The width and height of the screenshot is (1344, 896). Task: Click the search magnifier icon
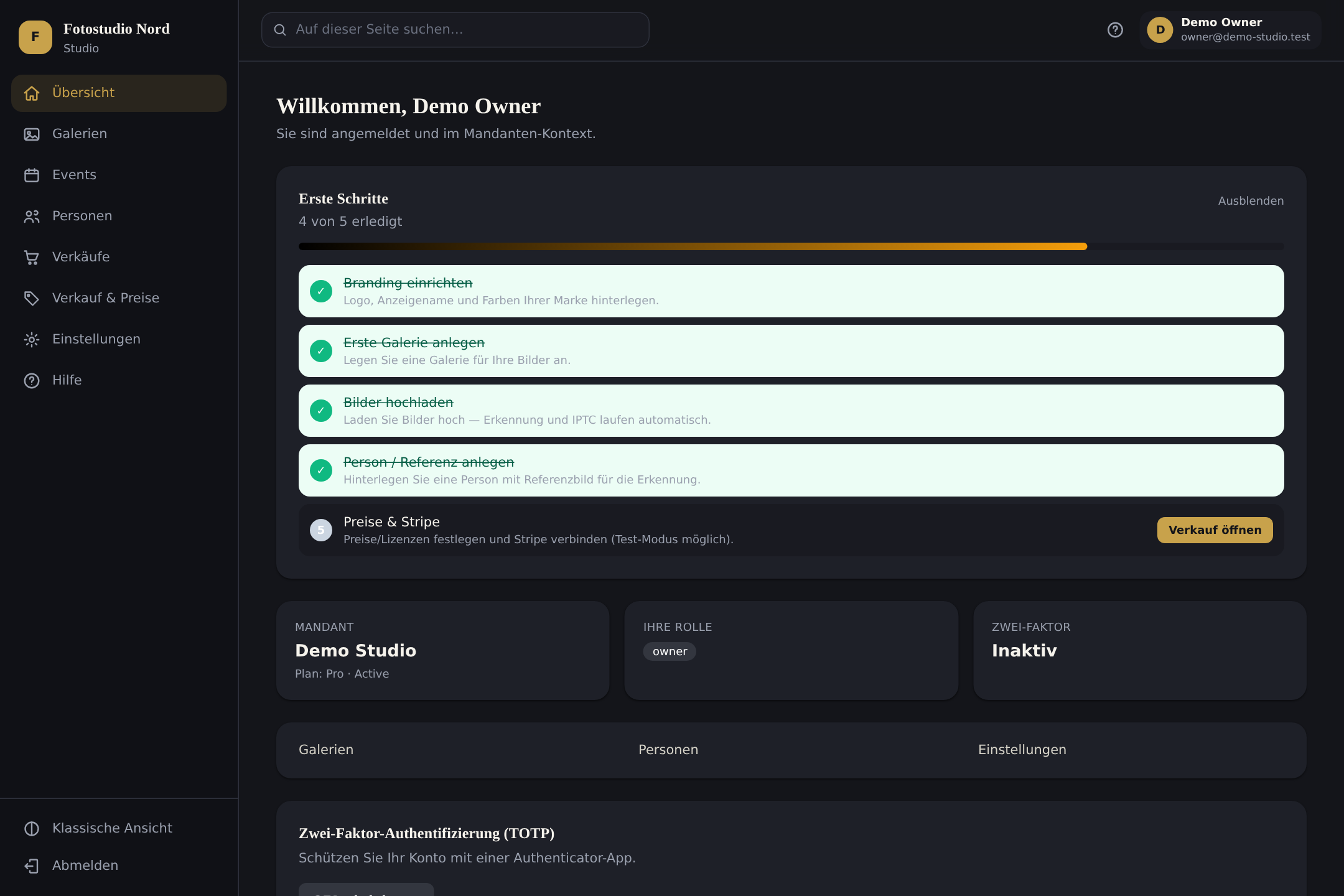280,30
